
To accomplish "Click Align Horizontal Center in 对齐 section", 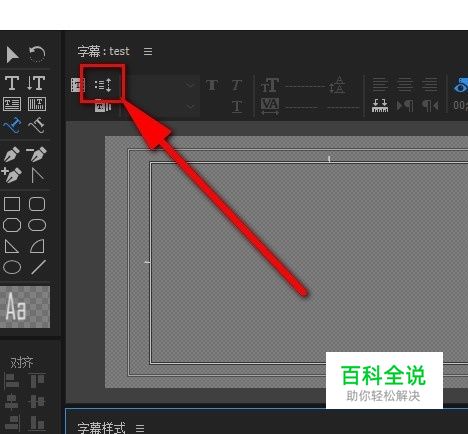I will coord(11,402).
